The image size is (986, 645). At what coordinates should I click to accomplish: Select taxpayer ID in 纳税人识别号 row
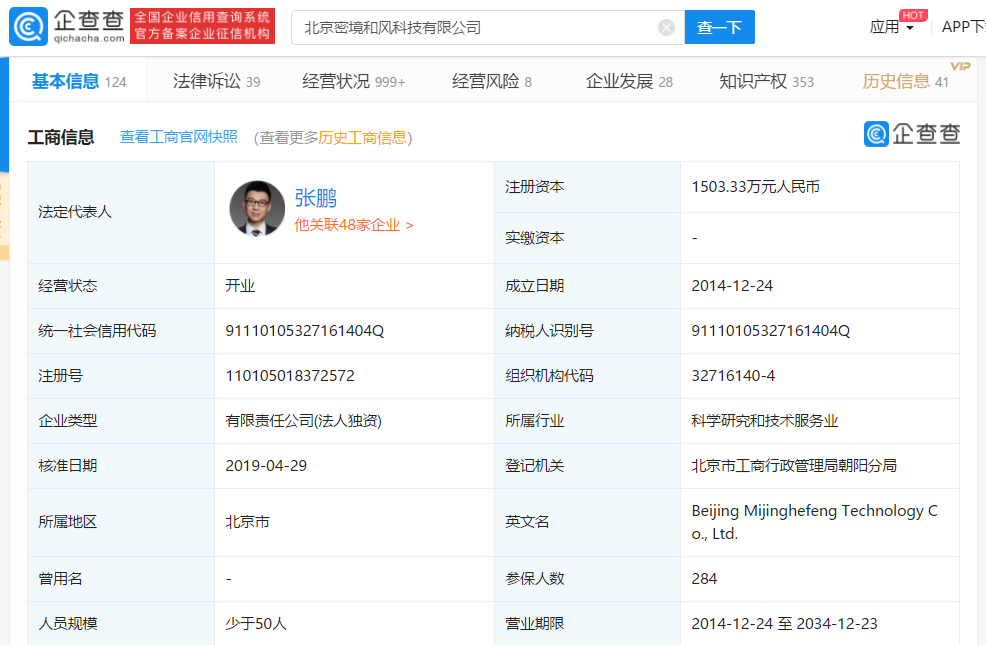point(770,331)
